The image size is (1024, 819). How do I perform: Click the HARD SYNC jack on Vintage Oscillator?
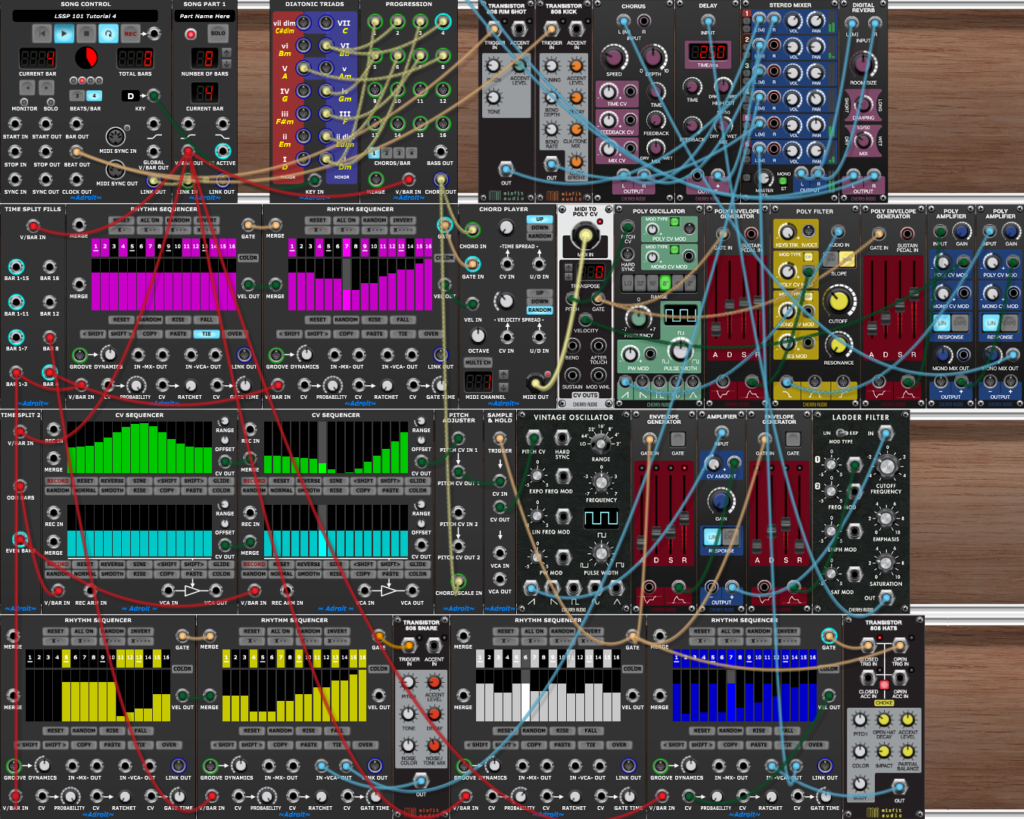[562, 437]
